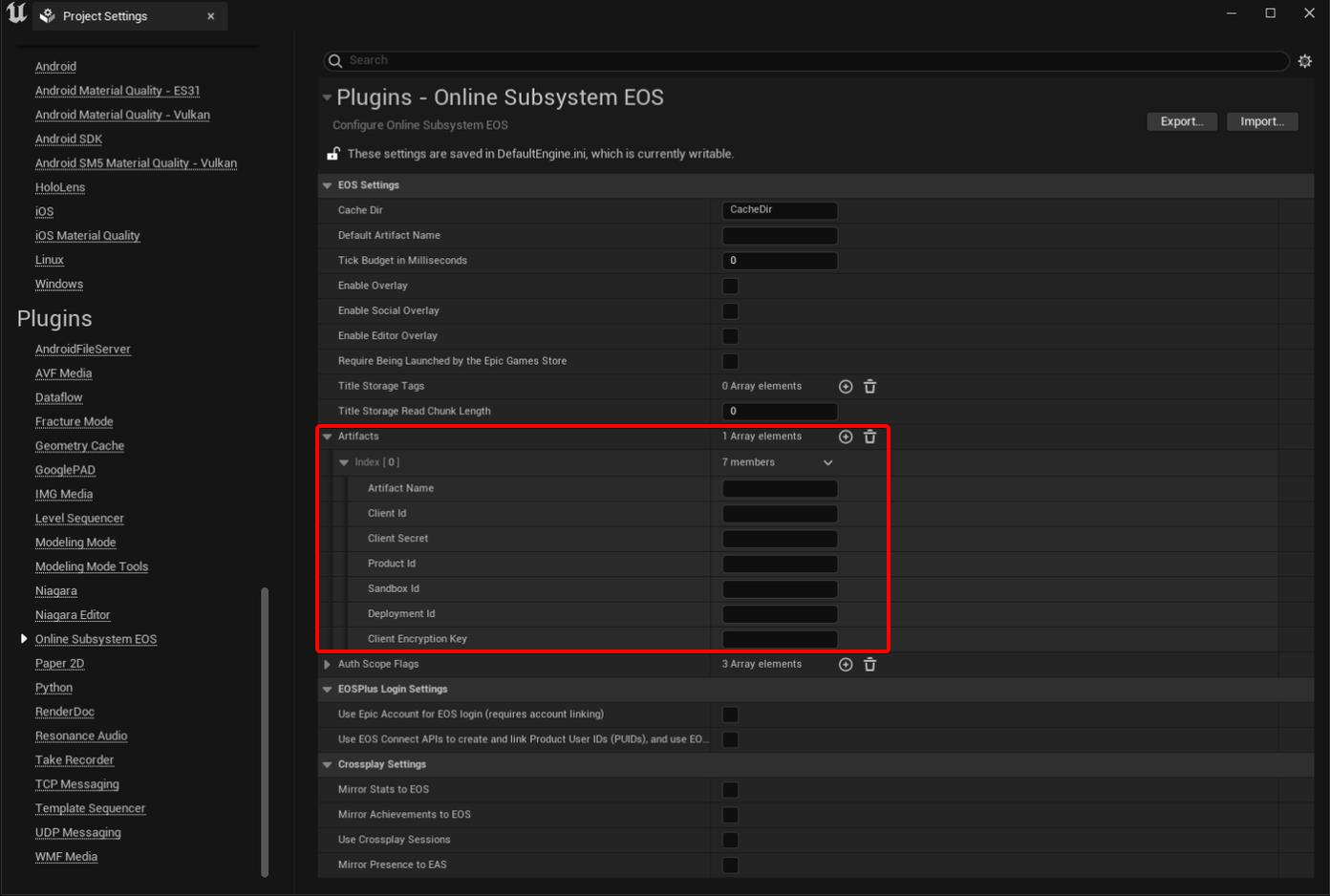The height and width of the screenshot is (896, 1330).
Task: Expand the Auth Scope Flags array
Action: (326, 664)
